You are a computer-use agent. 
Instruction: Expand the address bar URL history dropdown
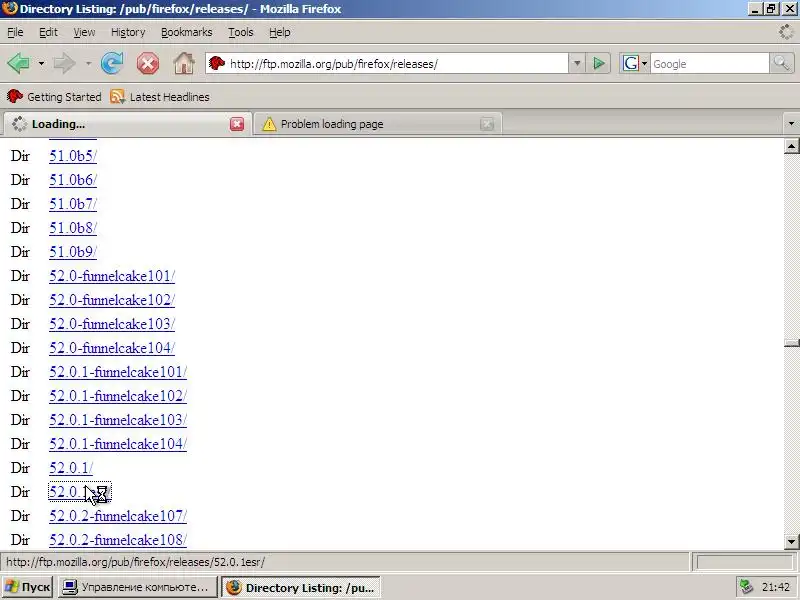point(577,64)
